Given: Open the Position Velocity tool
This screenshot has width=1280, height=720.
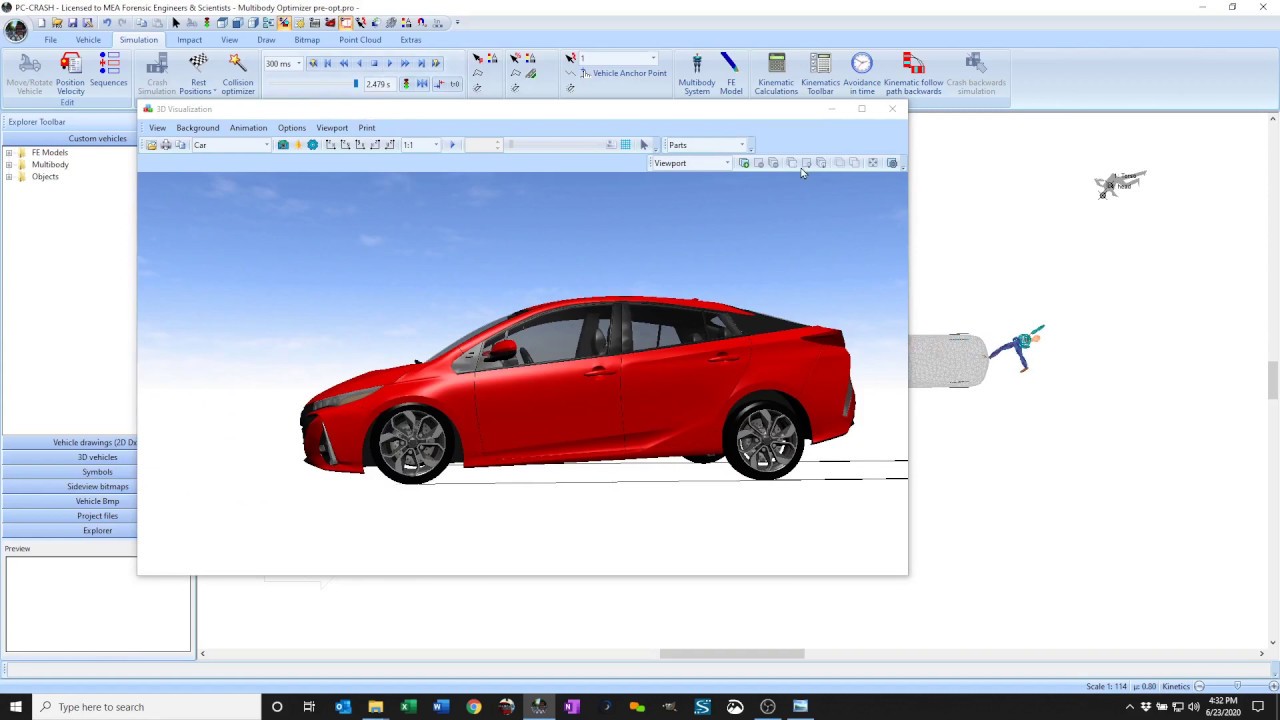Looking at the screenshot, I should [x=70, y=74].
